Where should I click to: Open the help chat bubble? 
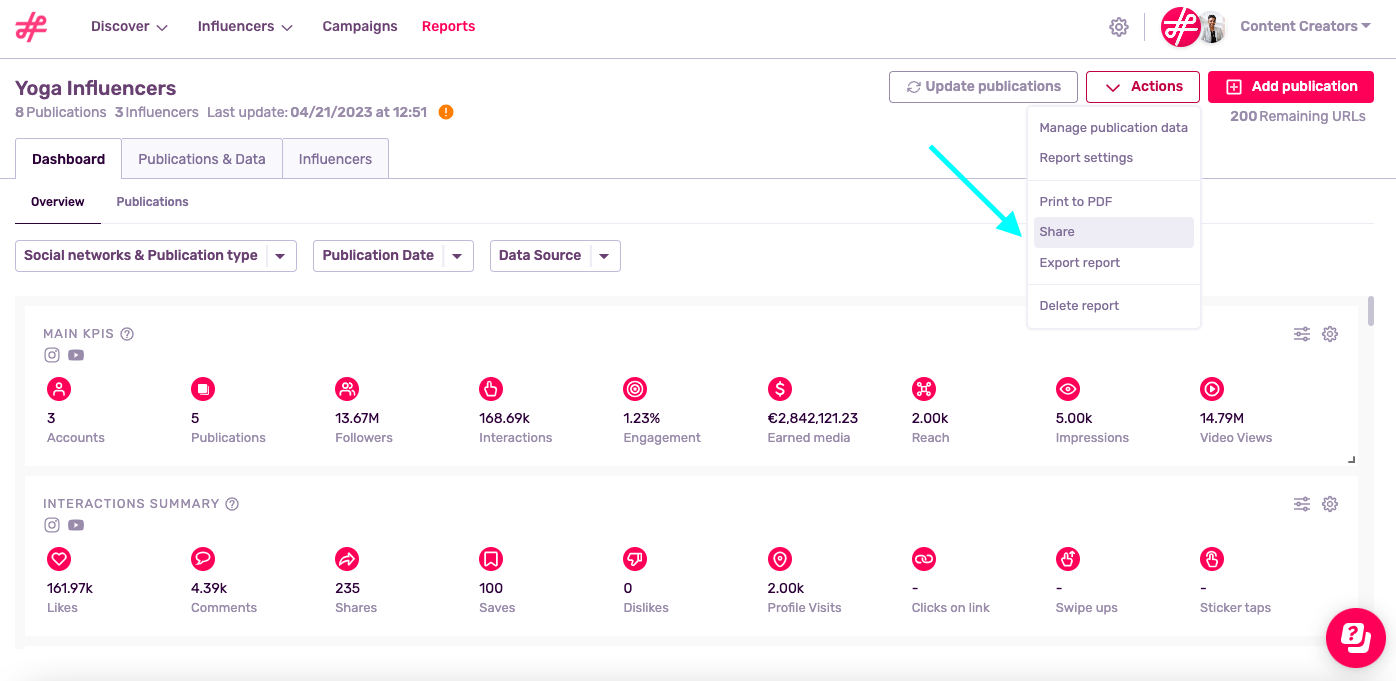(x=1356, y=638)
